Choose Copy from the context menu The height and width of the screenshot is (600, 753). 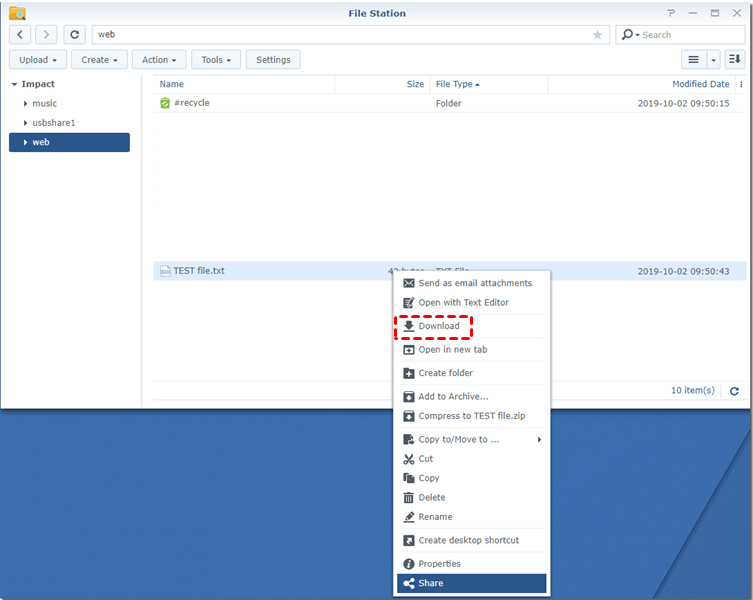click(x=472, y=478)
